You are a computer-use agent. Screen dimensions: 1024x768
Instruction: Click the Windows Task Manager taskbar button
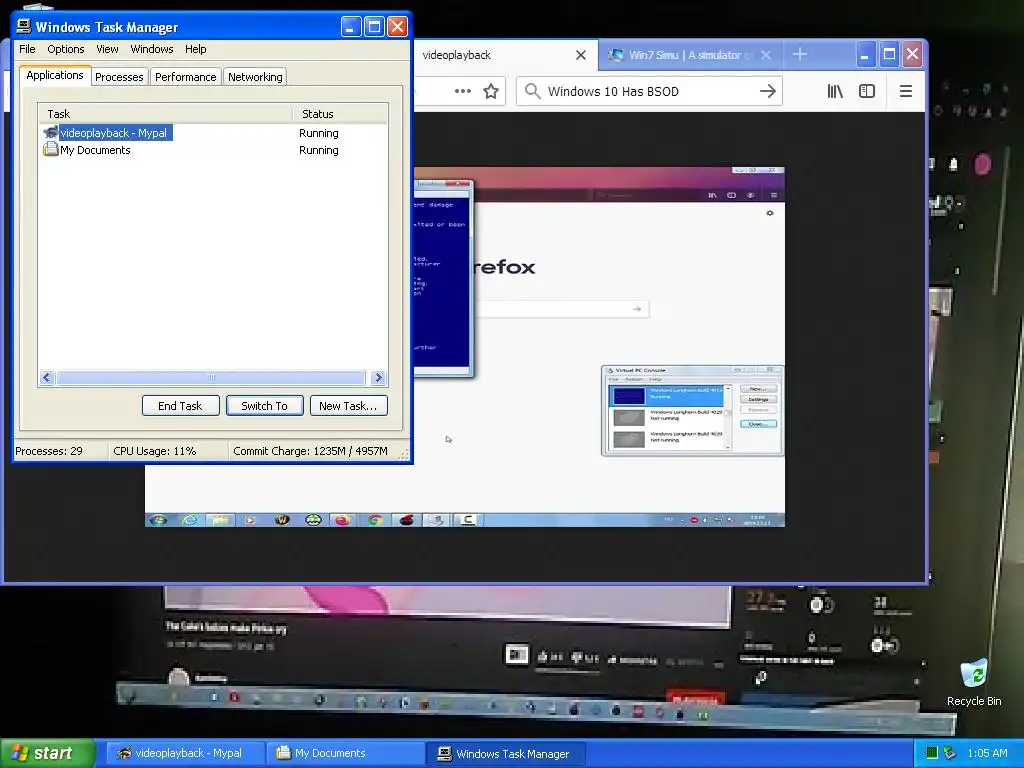[x=507, y=753]
